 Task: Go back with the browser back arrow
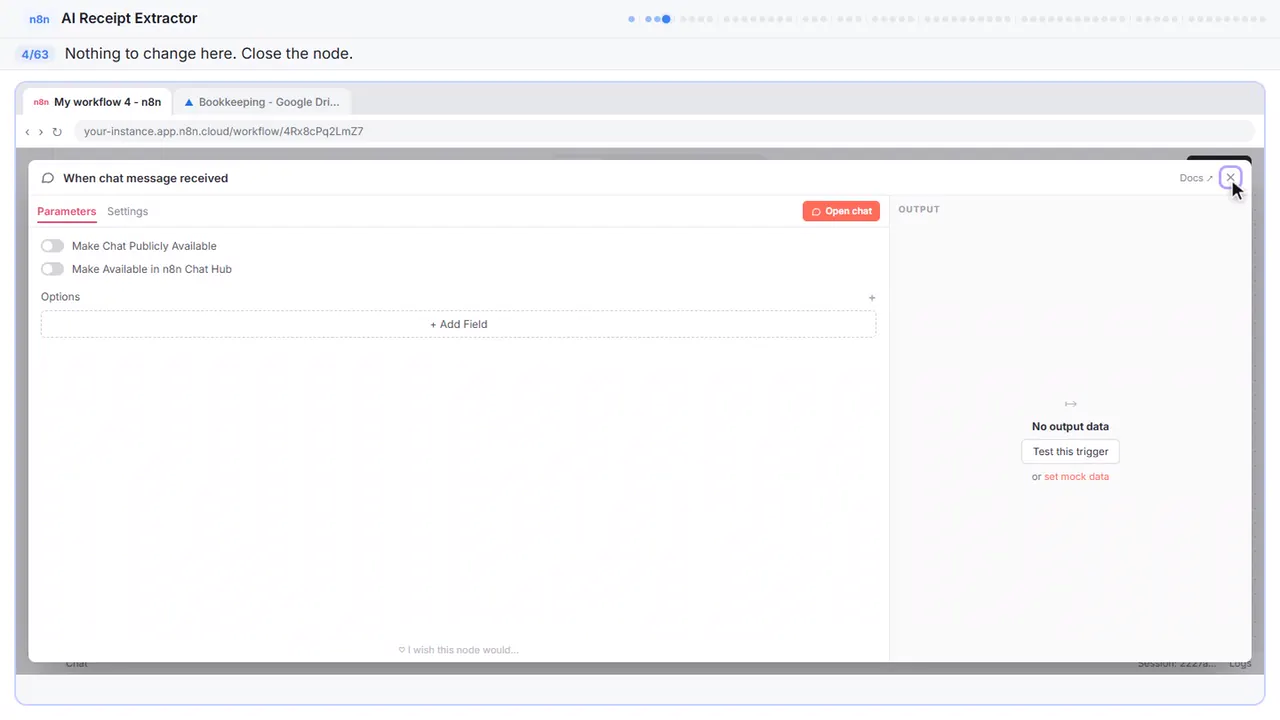point(27,132)
